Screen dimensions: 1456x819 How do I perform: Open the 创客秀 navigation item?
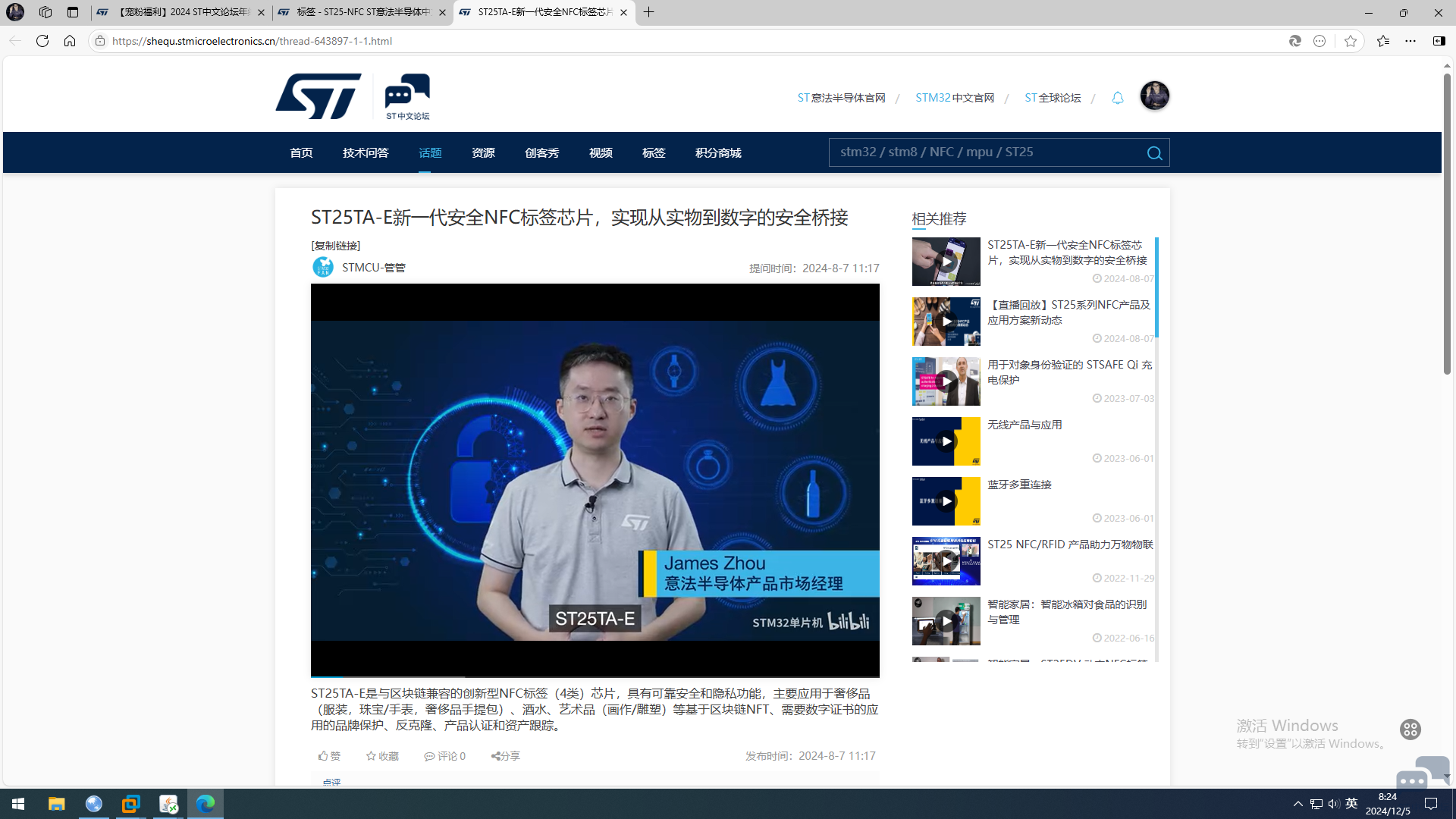click(x=541, y=153)
